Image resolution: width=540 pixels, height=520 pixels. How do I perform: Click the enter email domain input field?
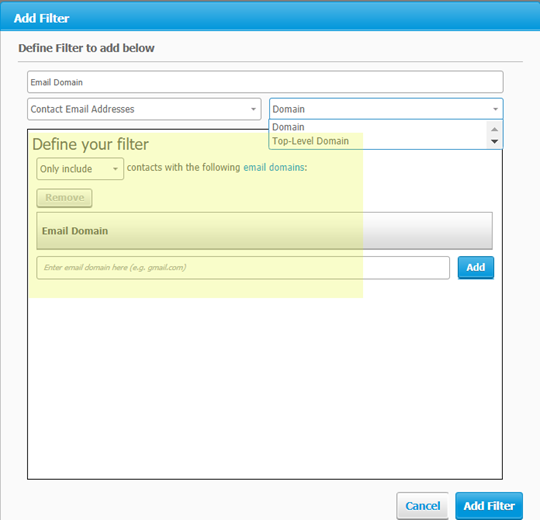tap(243, 268)
